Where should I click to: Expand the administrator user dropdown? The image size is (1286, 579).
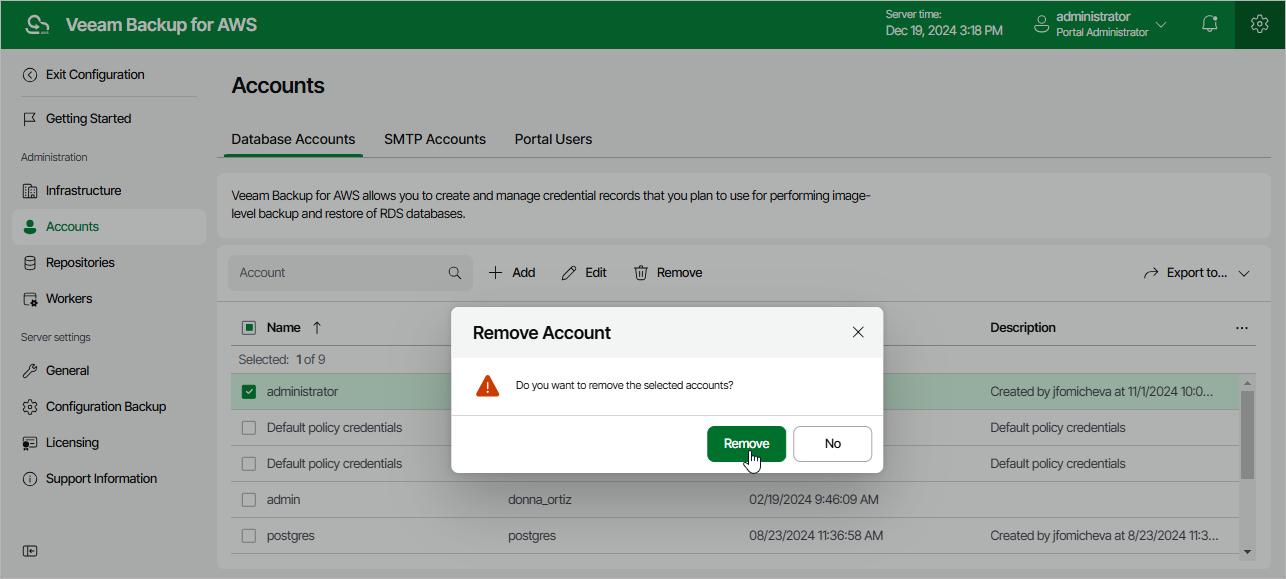[x=1161, y=24]
